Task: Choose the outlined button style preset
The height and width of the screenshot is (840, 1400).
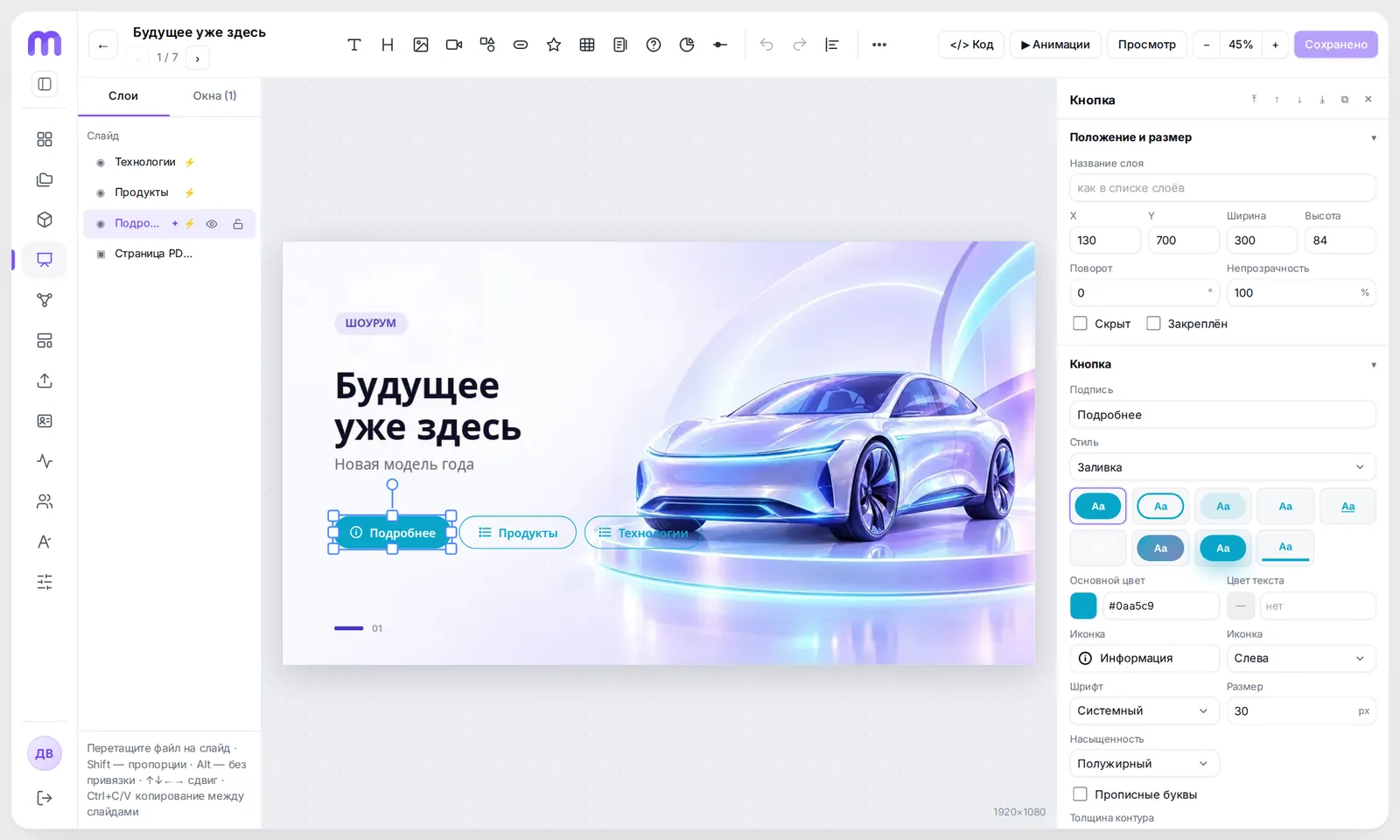Action: point(1160,506)
